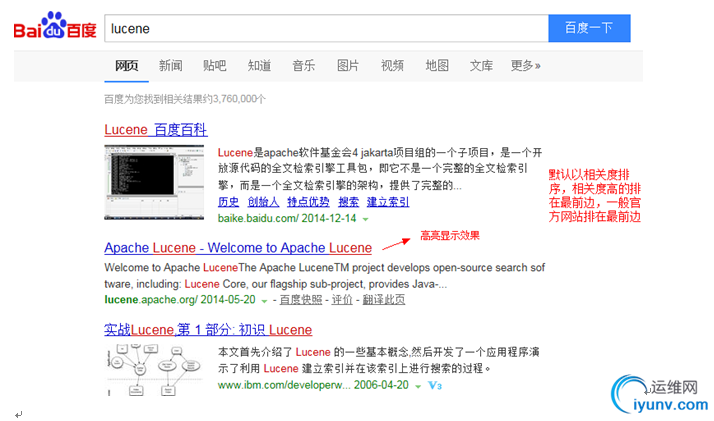The image size is (714, 421).
Task: Expand dropdown arrow after lucene.apache.org date
Action: click(x=264, y=301)
